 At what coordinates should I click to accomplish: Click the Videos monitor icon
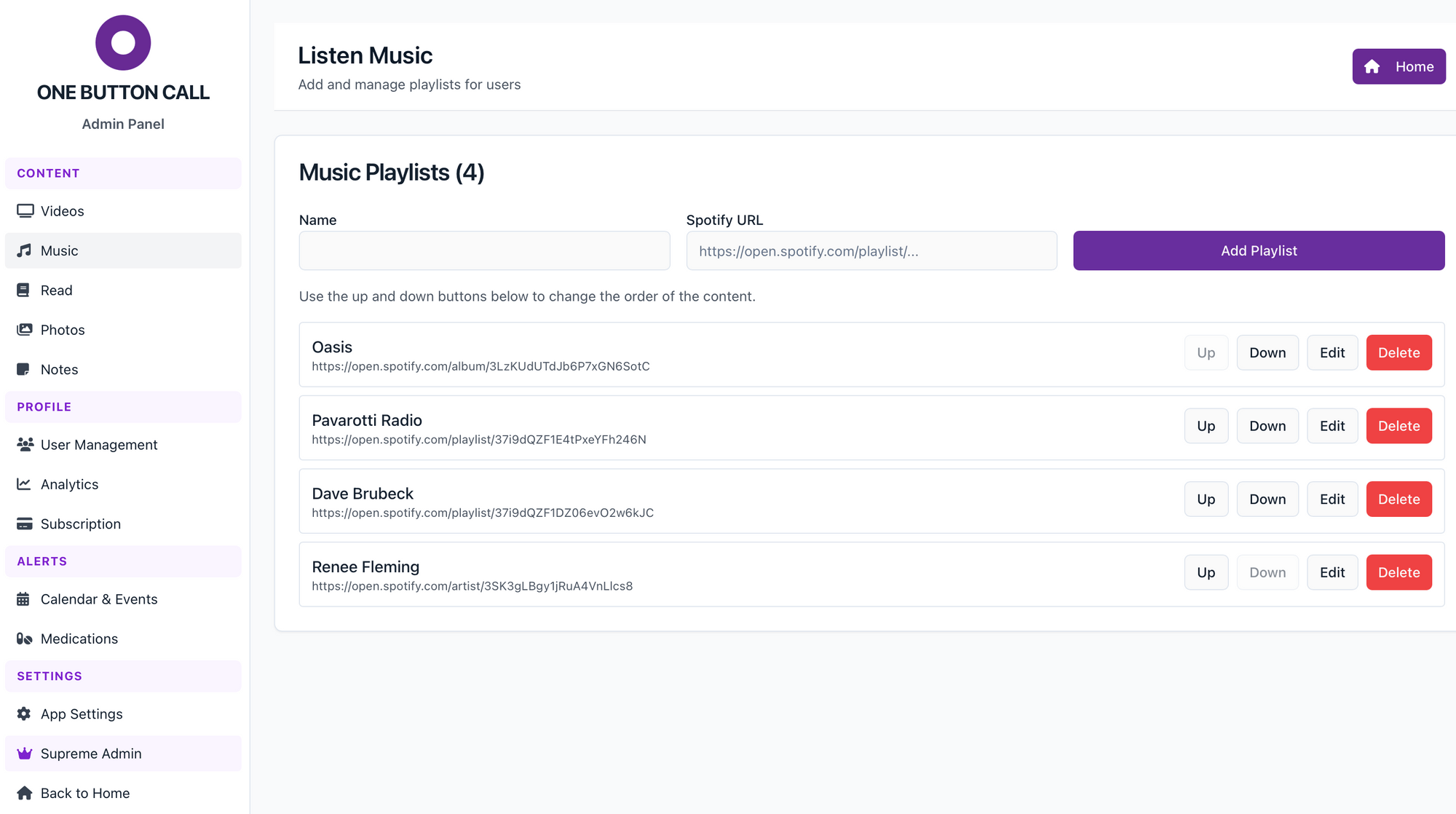click(25, 211)
